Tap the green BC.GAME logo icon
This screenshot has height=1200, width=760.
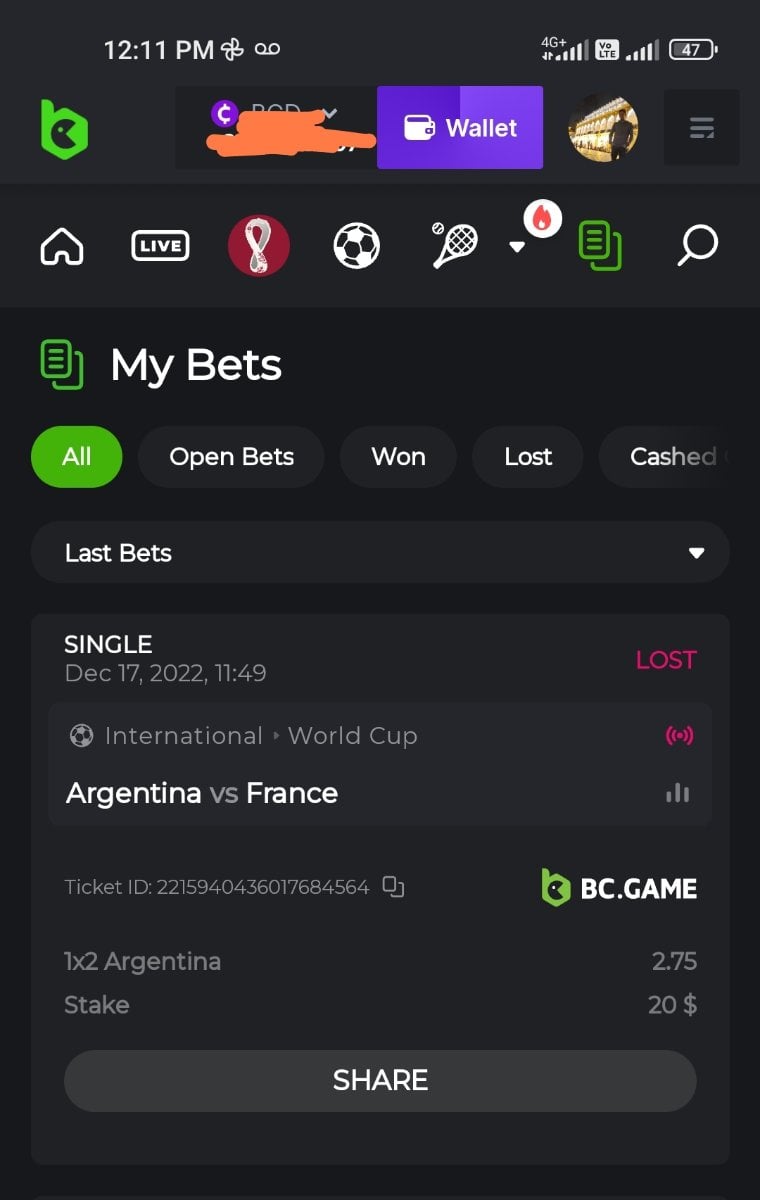click(x=64, y=129)
